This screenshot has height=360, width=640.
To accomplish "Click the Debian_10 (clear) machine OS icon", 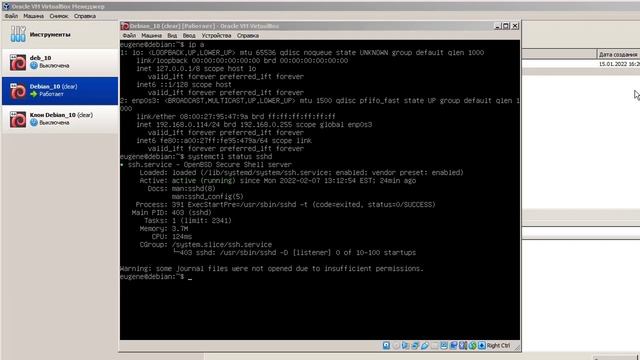I will [18, 91].
